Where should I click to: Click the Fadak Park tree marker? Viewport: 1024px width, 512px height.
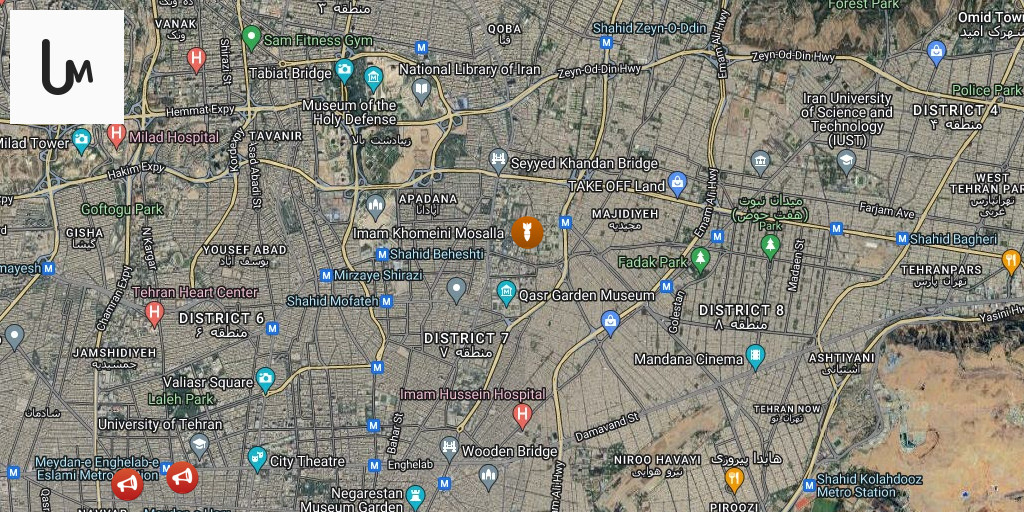701,261
